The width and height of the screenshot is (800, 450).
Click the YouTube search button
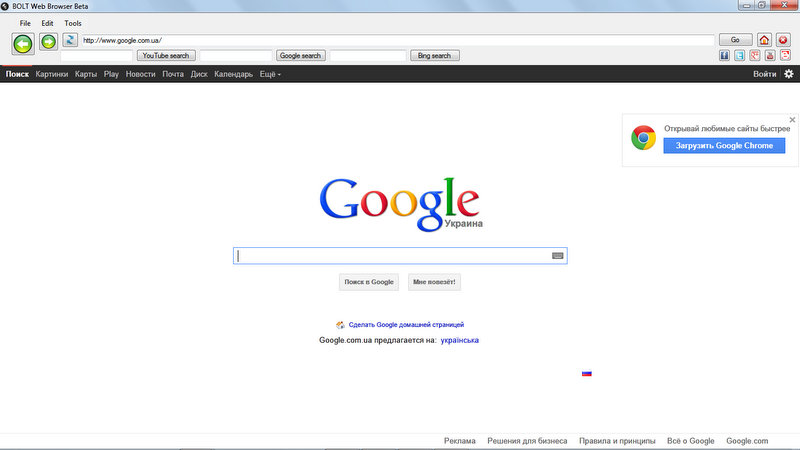coord(166,56)
